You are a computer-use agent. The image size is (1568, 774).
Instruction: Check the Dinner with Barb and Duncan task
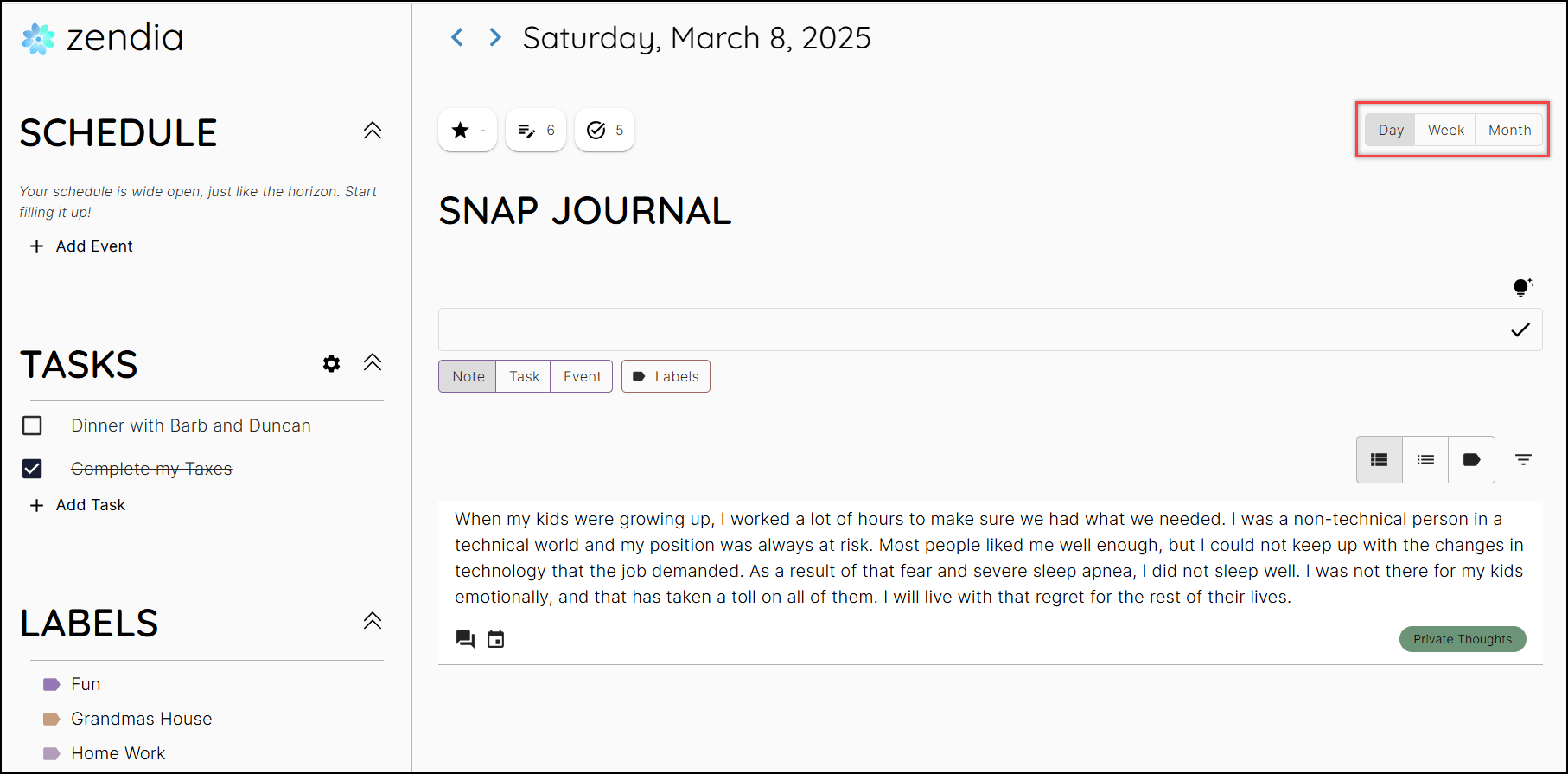(32, 425)
